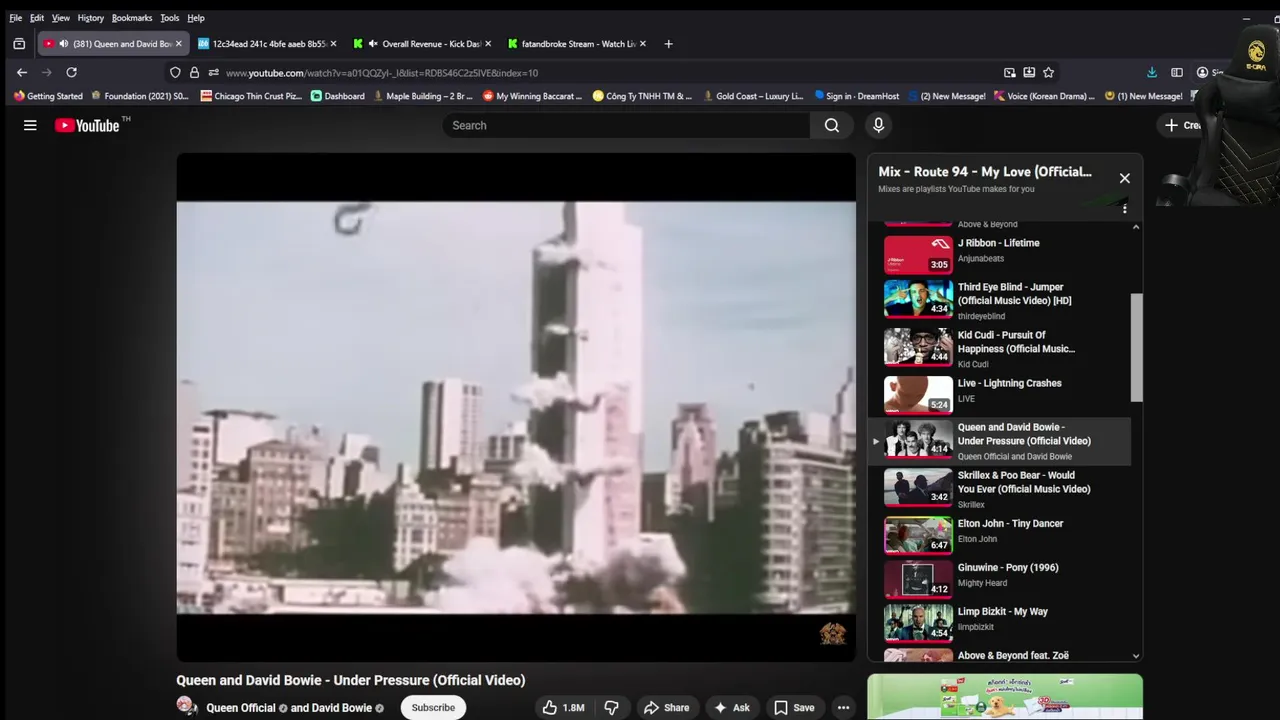
Task: Click the video player to pause
Action: tap(516, 407)
